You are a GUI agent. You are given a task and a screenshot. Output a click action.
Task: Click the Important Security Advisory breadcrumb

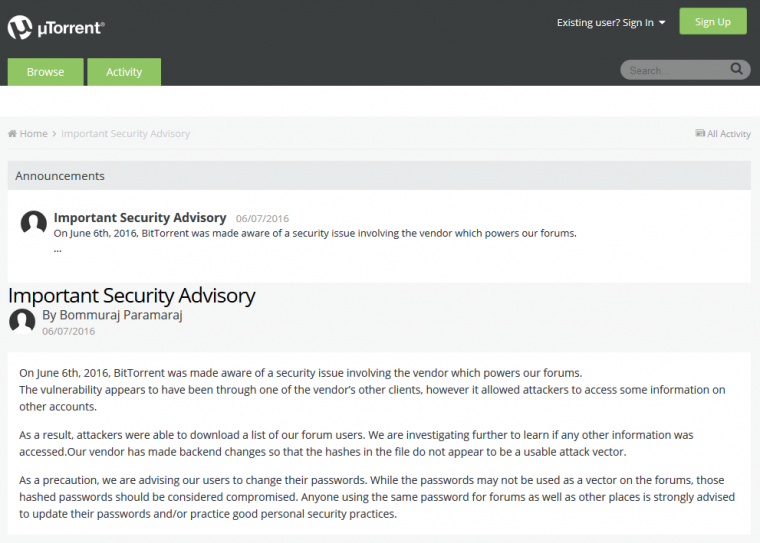(x=126, y=133)
